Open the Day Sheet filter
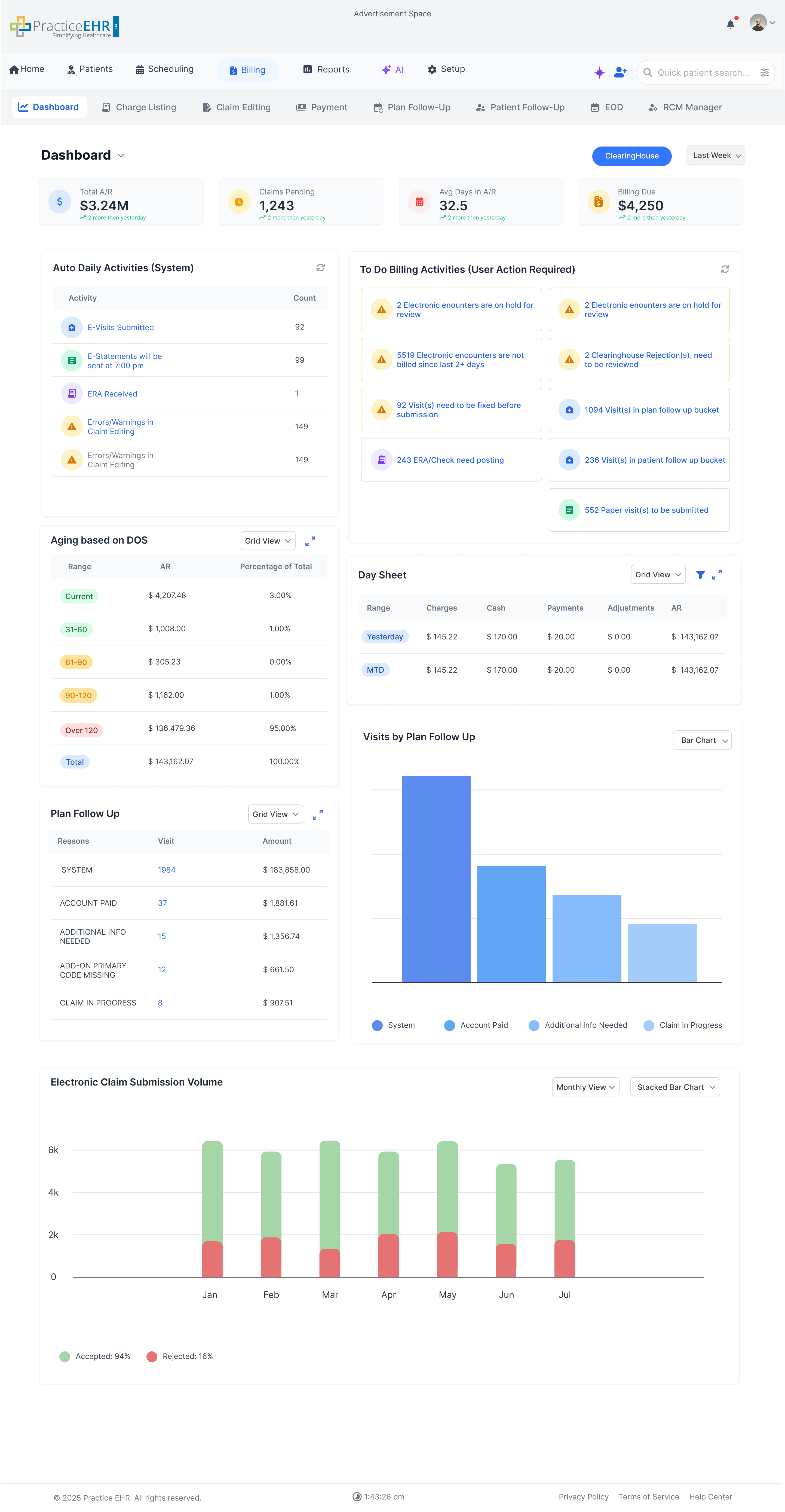 pos(701,575)
